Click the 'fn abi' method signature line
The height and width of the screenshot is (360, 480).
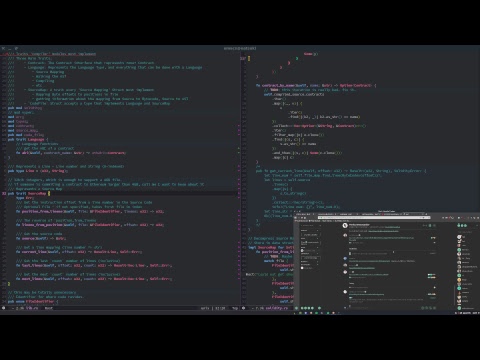pyautogui.click(x=71, y=153)
